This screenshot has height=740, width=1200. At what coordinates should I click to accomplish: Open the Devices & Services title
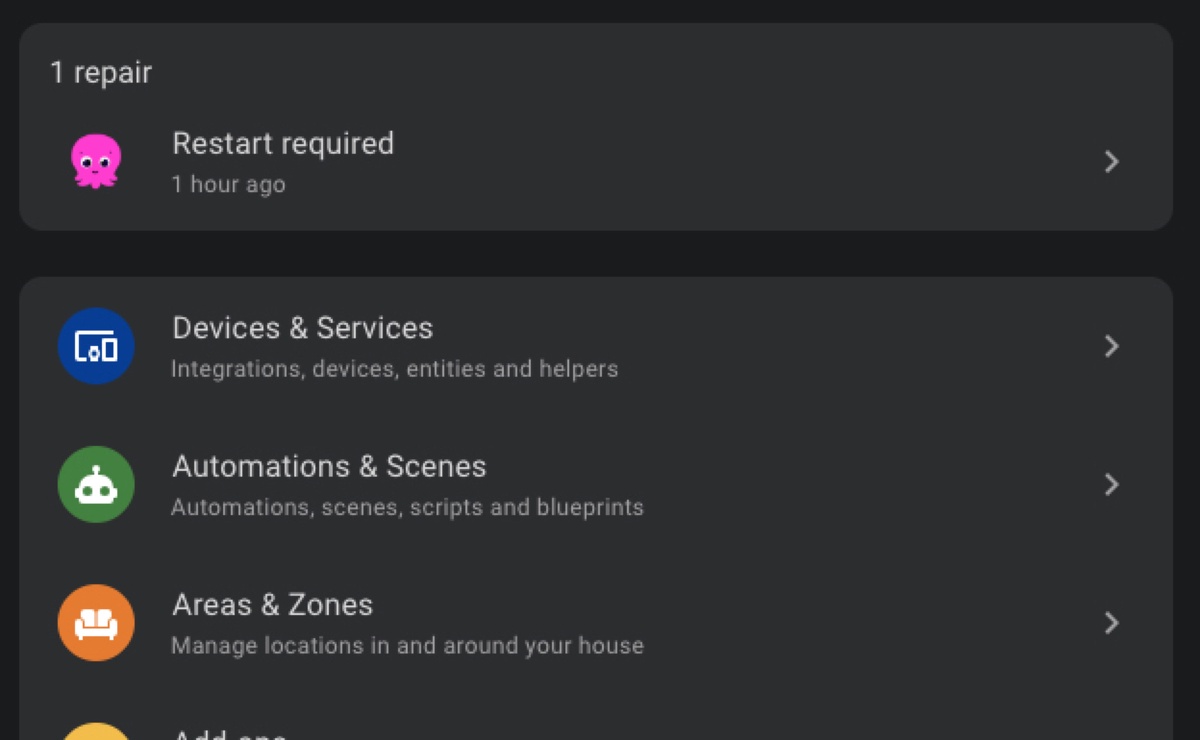coord(302,328)
